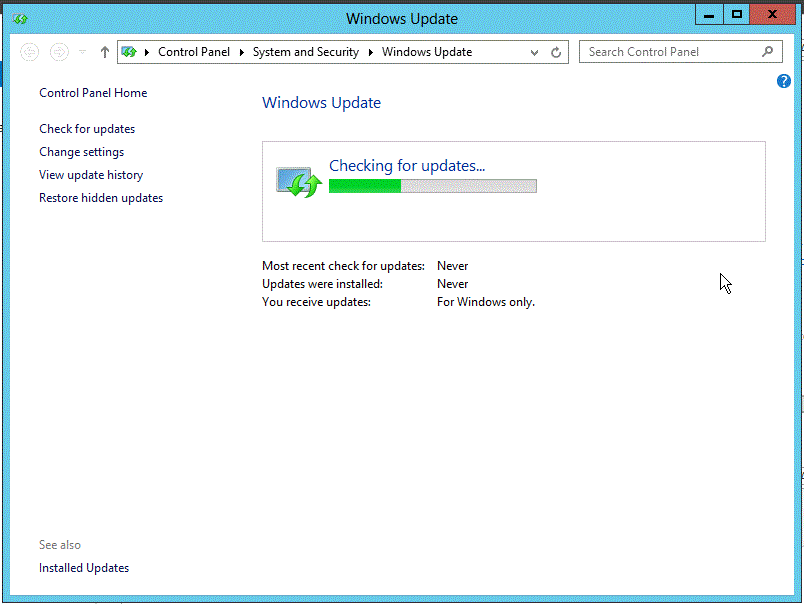Click the update shield computer icon
The height and width of the screenshot is (604, 804).
298,182
